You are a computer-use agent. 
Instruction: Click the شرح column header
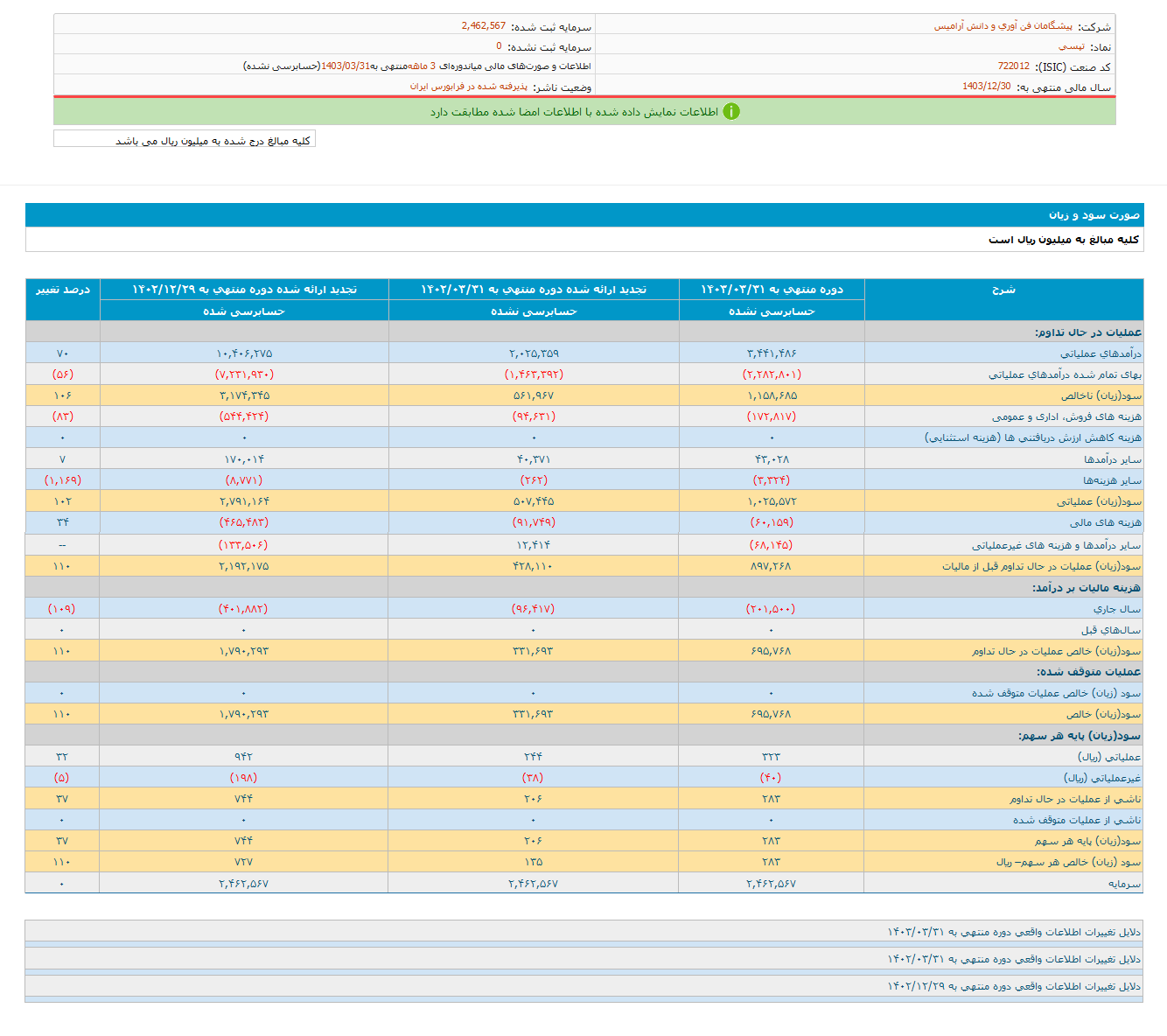1003,290
